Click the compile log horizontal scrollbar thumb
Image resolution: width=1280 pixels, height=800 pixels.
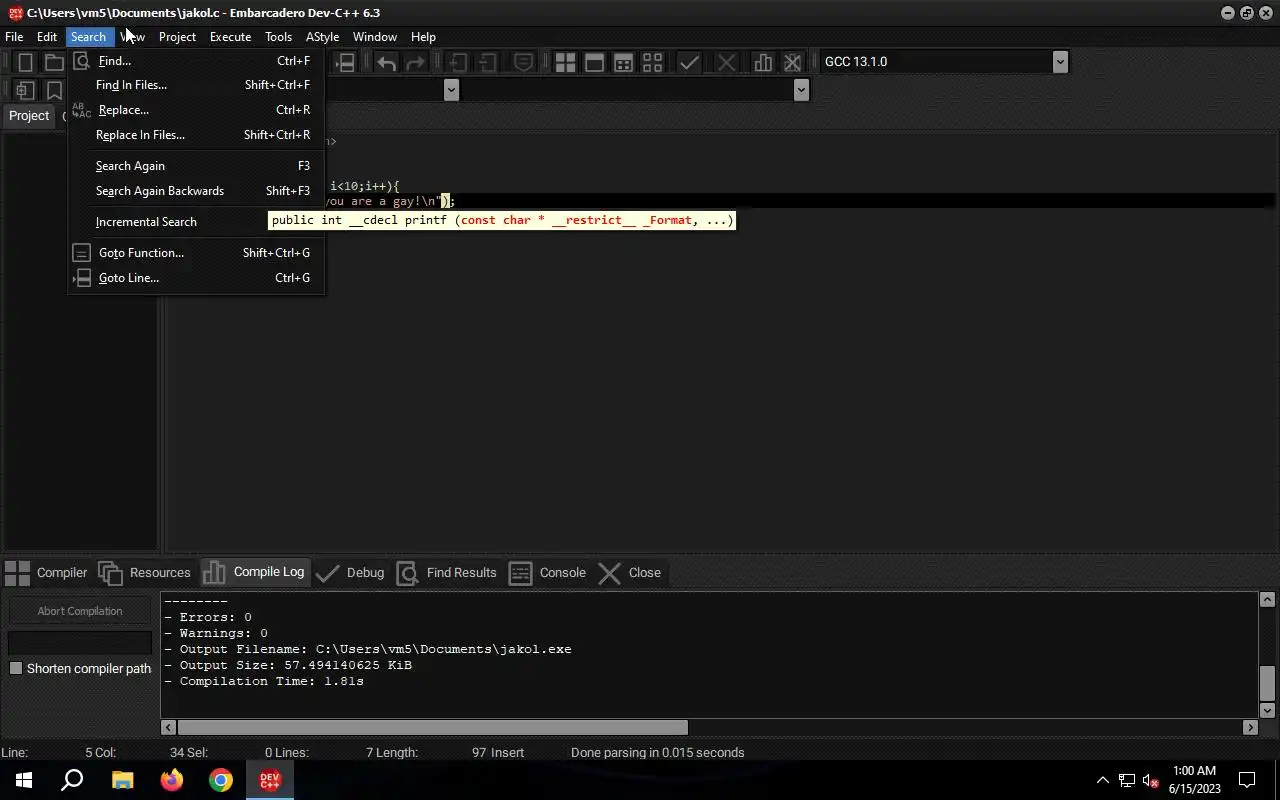(x=432, y=728)
